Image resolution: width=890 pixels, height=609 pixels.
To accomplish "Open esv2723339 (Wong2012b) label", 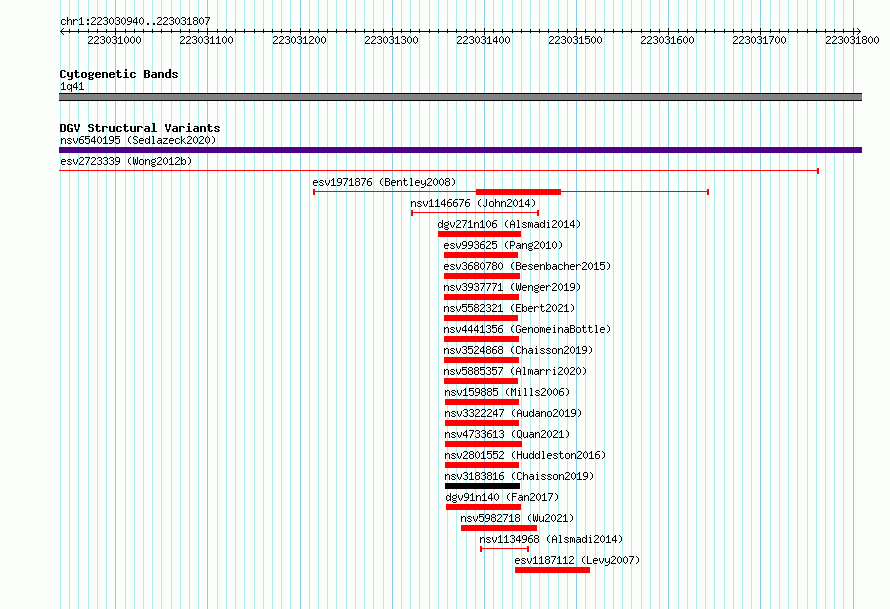I will click(126, 161).
